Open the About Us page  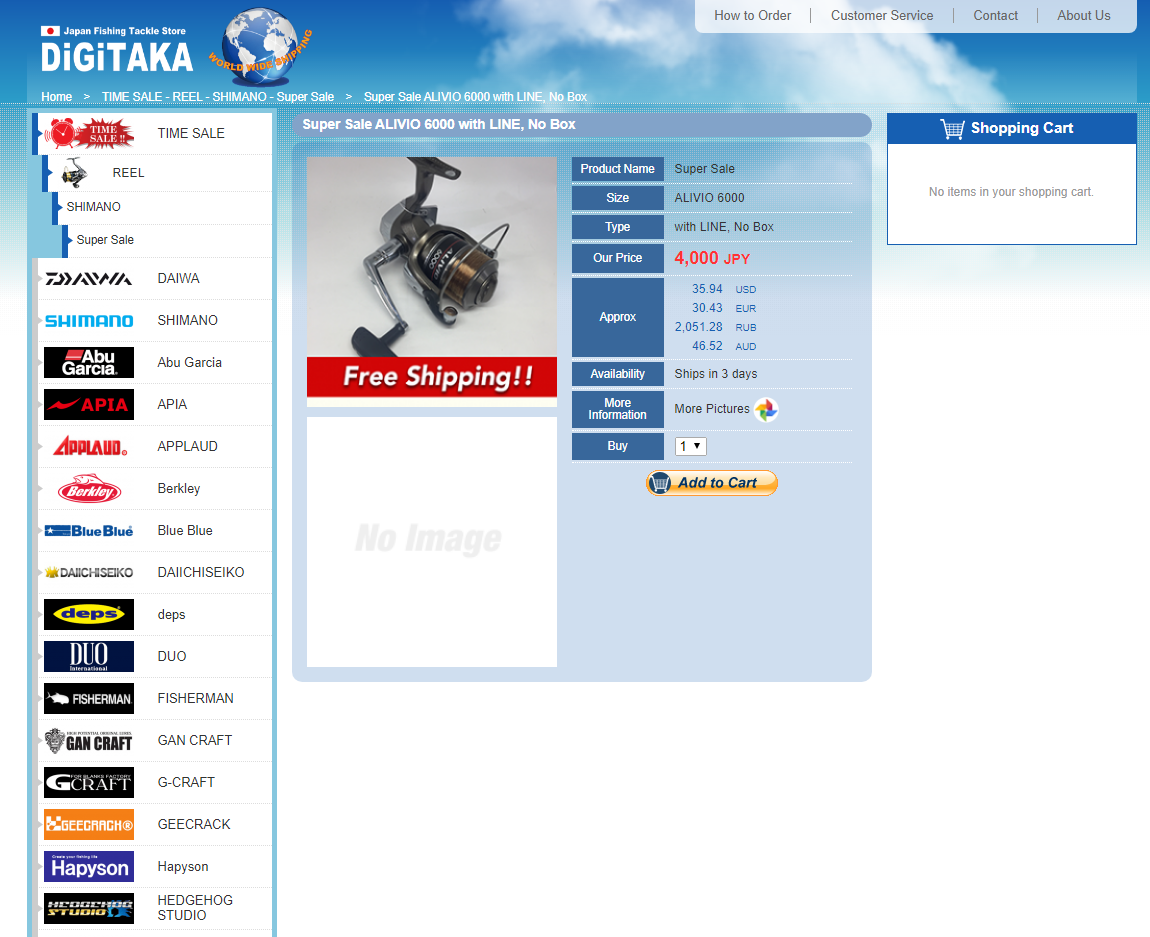tap(1083, 15)
